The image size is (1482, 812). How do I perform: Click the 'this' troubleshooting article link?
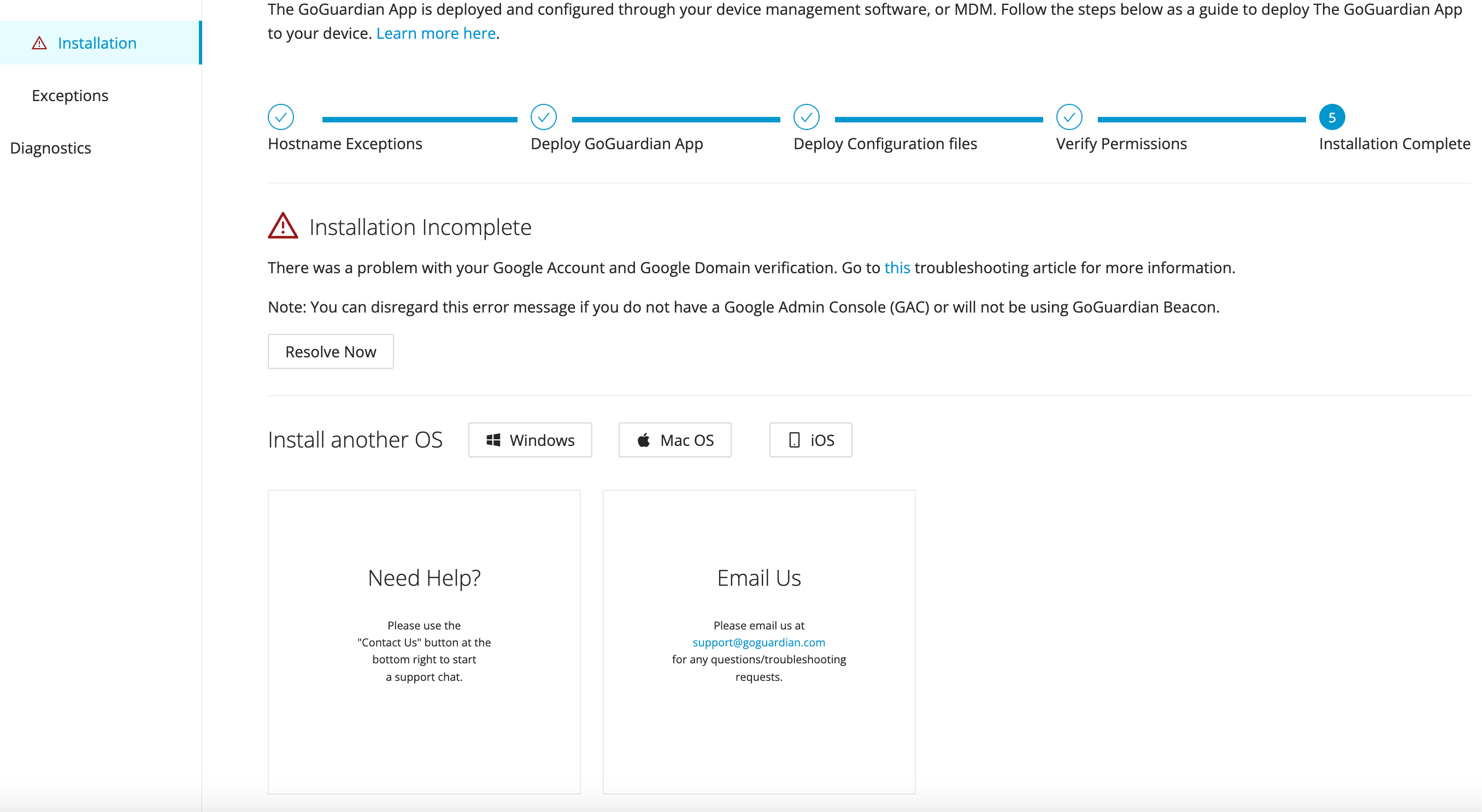(x=896, y=267)
